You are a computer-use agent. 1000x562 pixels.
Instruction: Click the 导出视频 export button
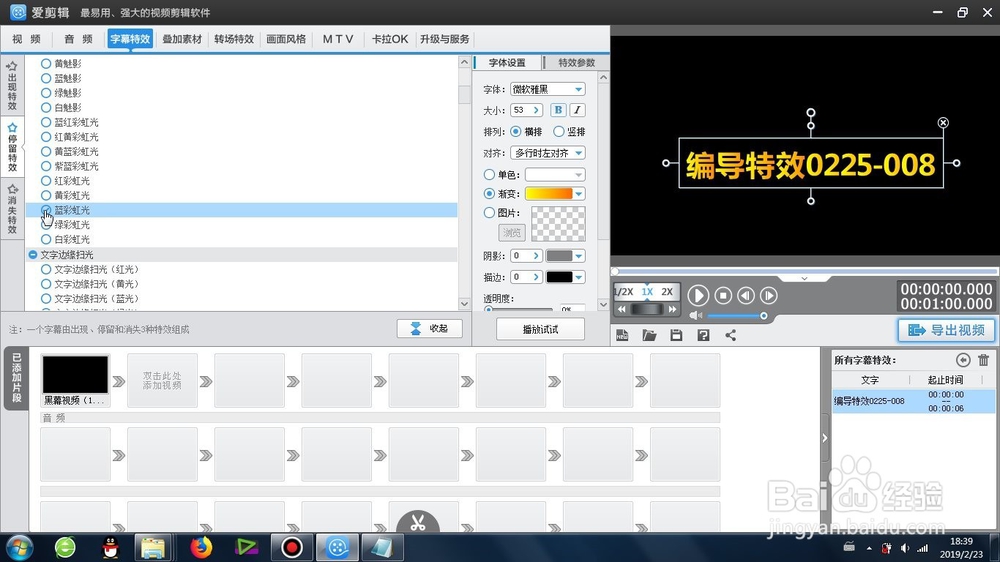[x=946, y=330]
